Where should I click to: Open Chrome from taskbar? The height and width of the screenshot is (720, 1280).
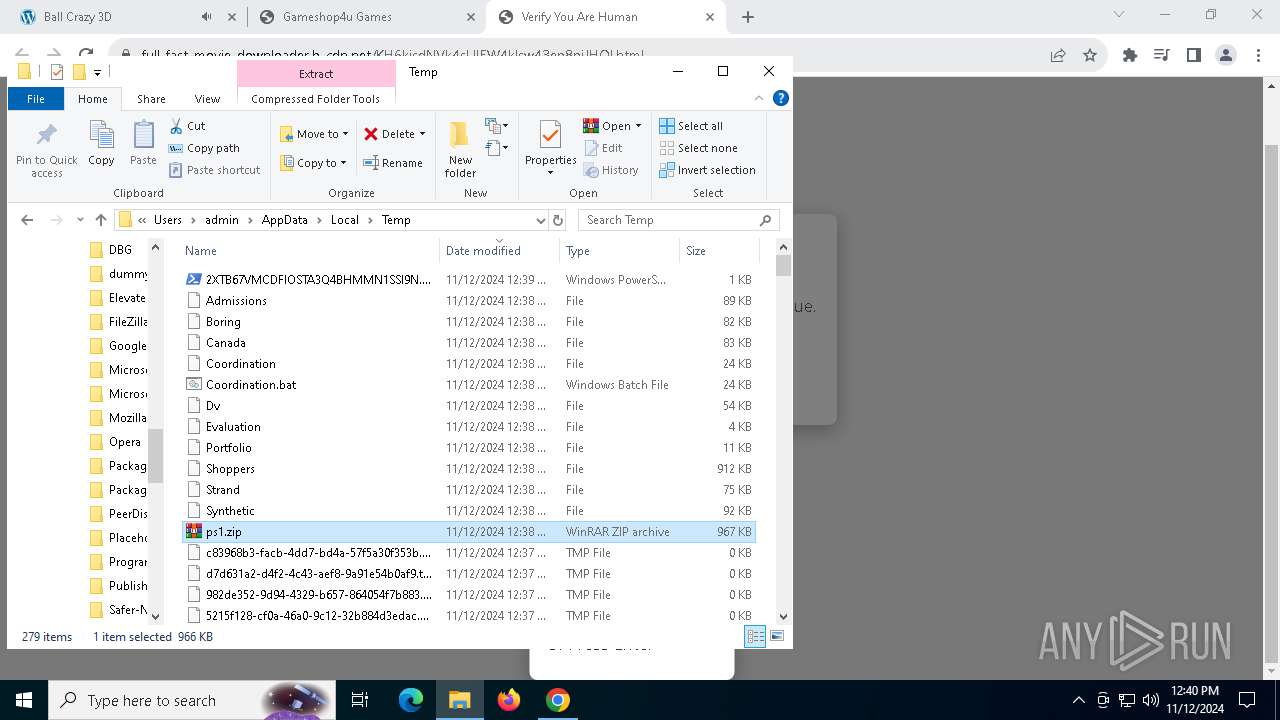(558, 700)
